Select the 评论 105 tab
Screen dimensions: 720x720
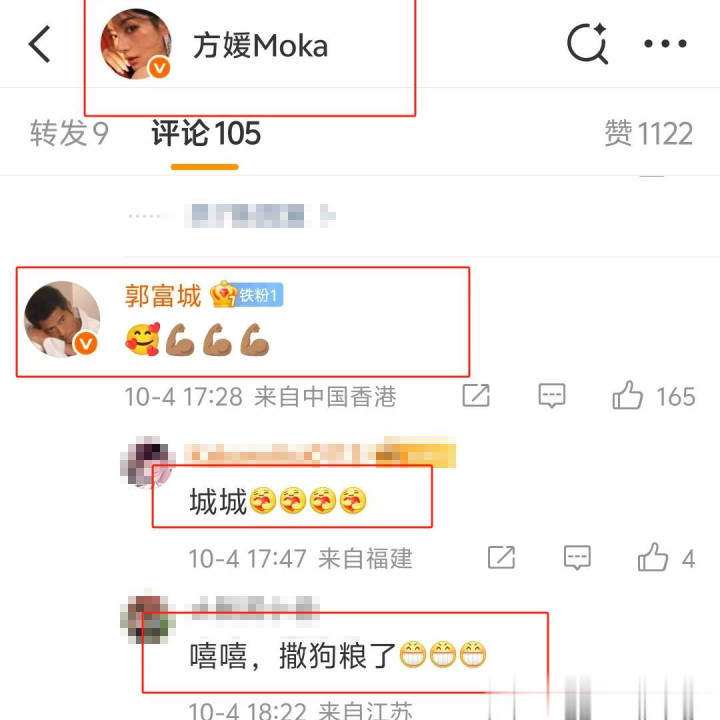pyautogui.click(x=206, y=134)
